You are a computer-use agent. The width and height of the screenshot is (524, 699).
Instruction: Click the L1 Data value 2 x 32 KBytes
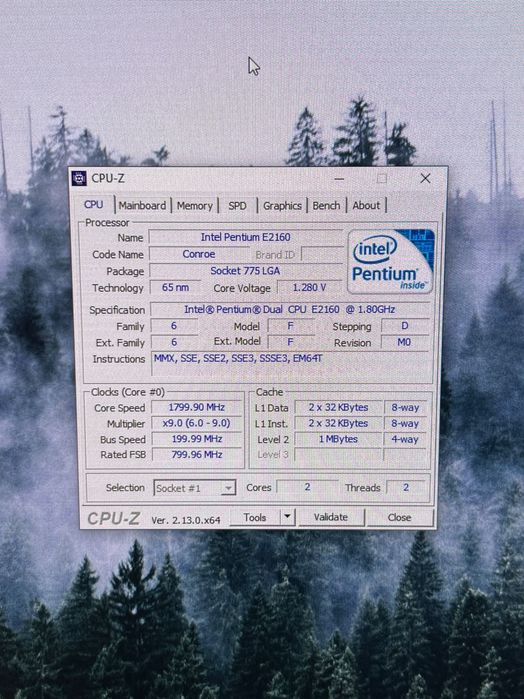pyautogui.click(x=338, y=407)
